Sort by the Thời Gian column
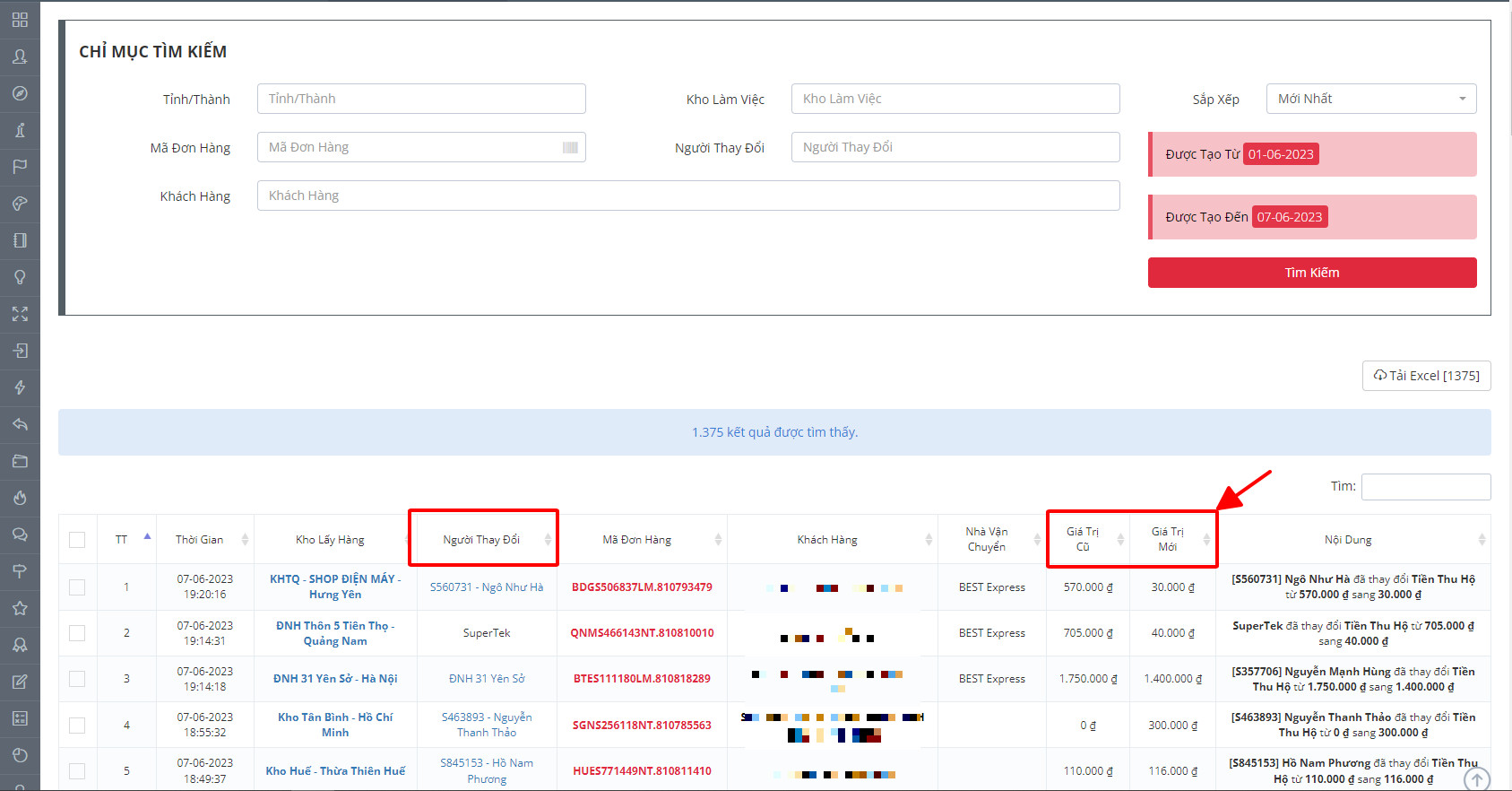This screenshot has width=1512, height=791. (x=205, y=539)
